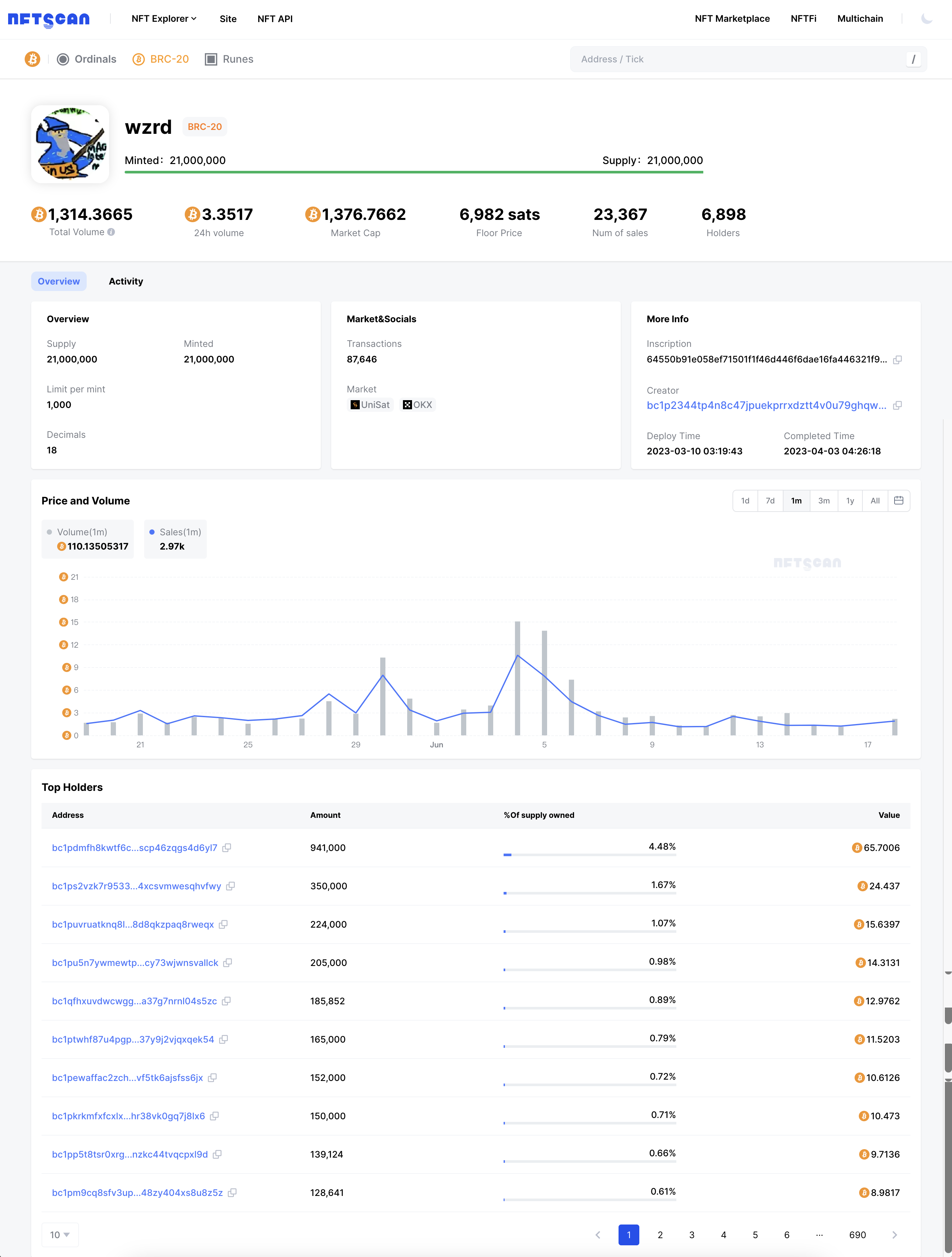Copy the creator address
The image size is (952, 1257).
click(897, 406)
